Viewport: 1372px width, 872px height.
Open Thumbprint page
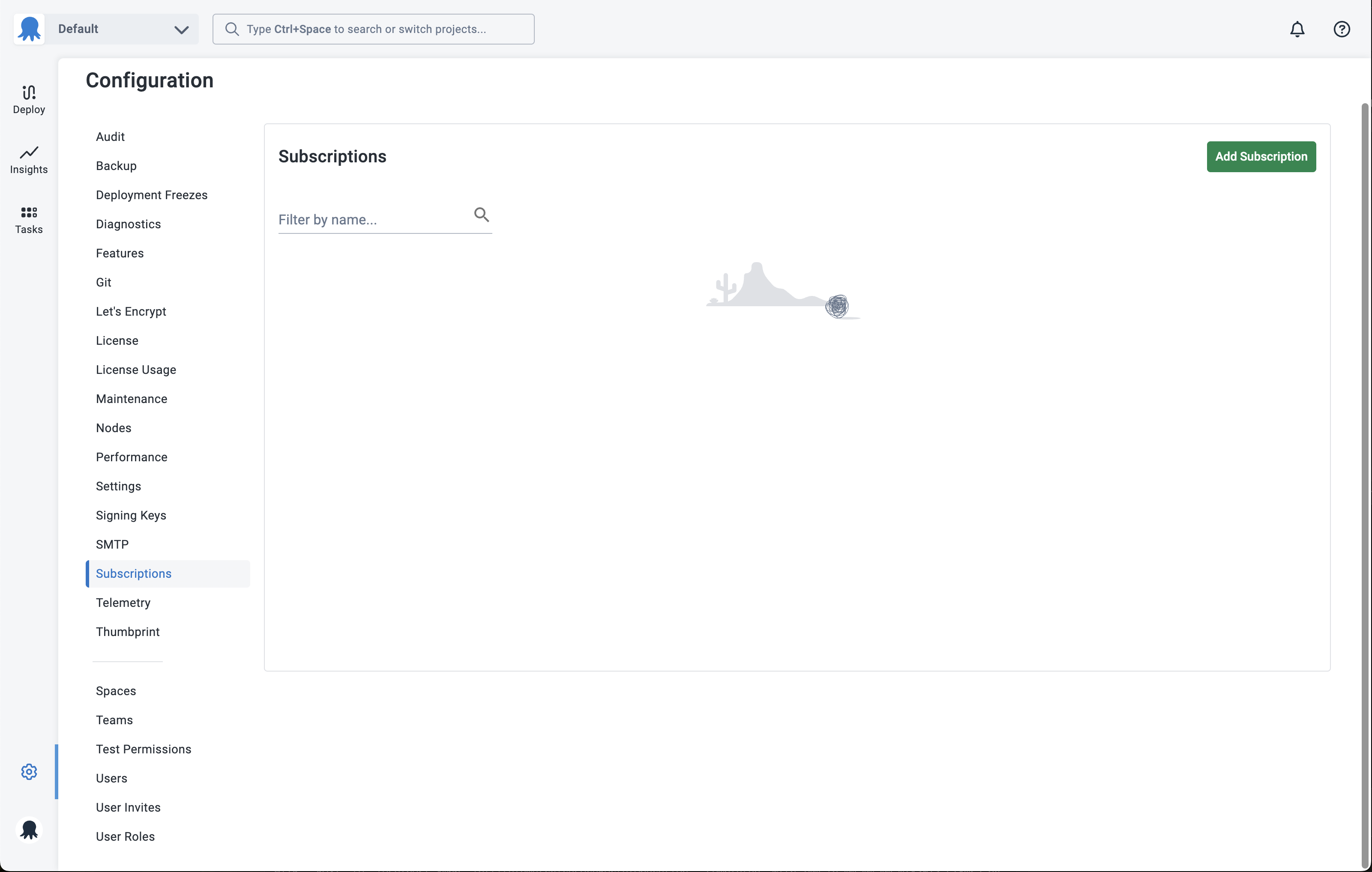pos(128,632)
